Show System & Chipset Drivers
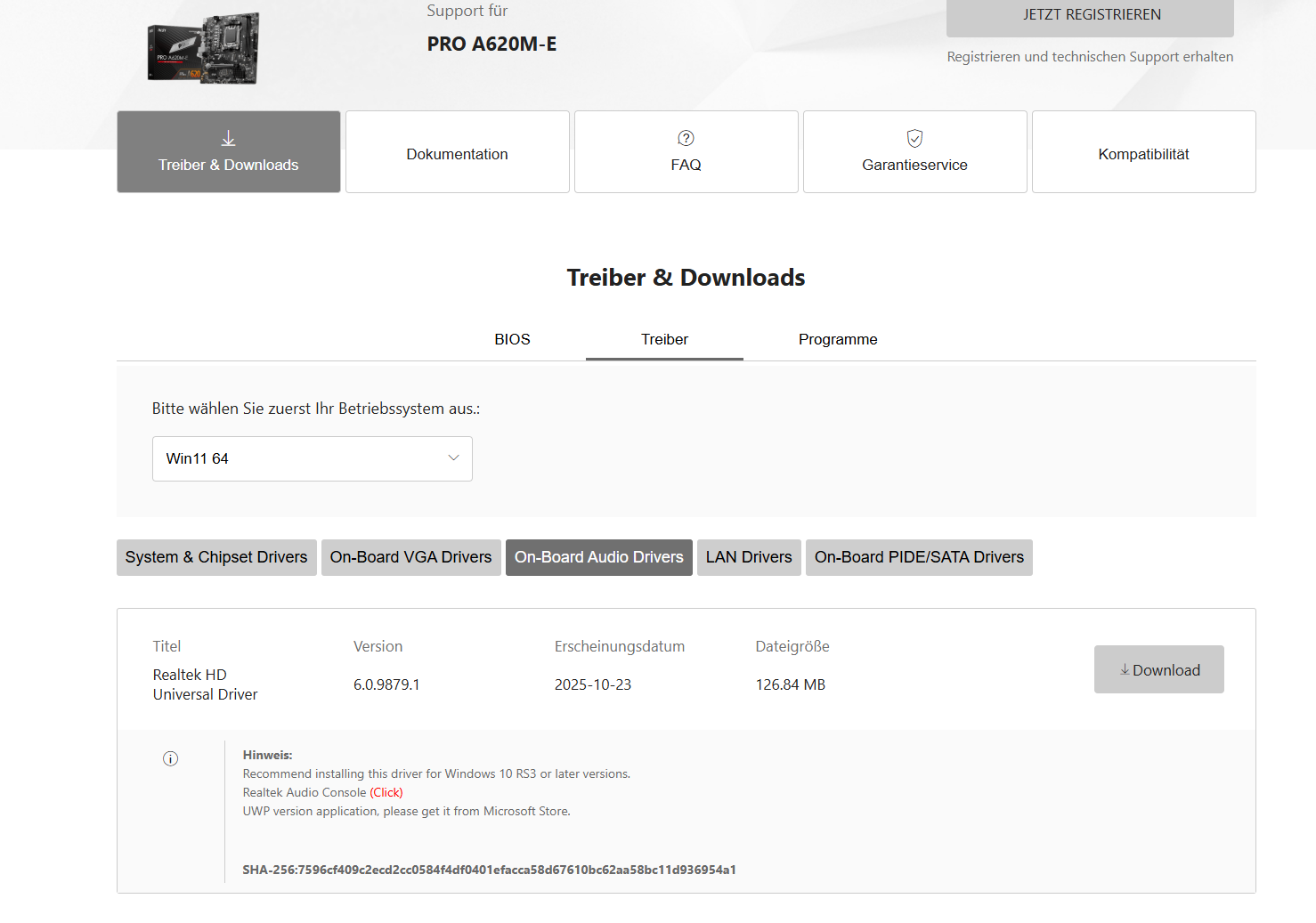Image resolution: width=1316 pixels, height=923 pixels. [216, 557]
